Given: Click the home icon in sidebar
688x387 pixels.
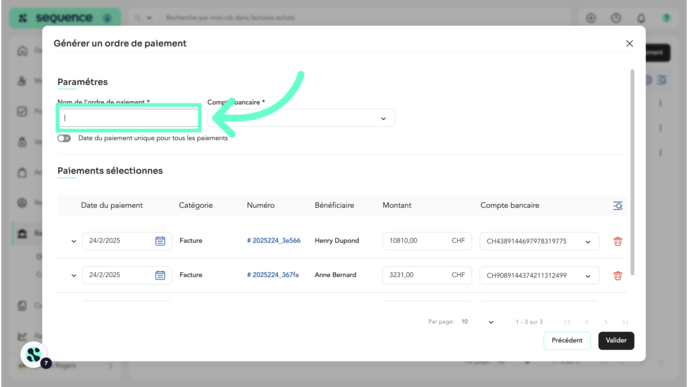Looking at the screenshot, I should [22, 51].
